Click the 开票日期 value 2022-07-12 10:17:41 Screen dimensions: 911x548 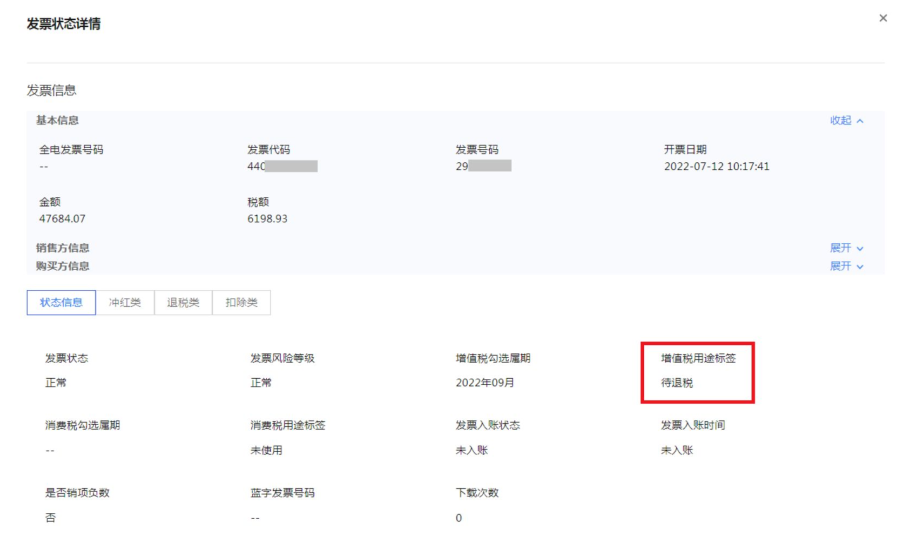point(716,167)
